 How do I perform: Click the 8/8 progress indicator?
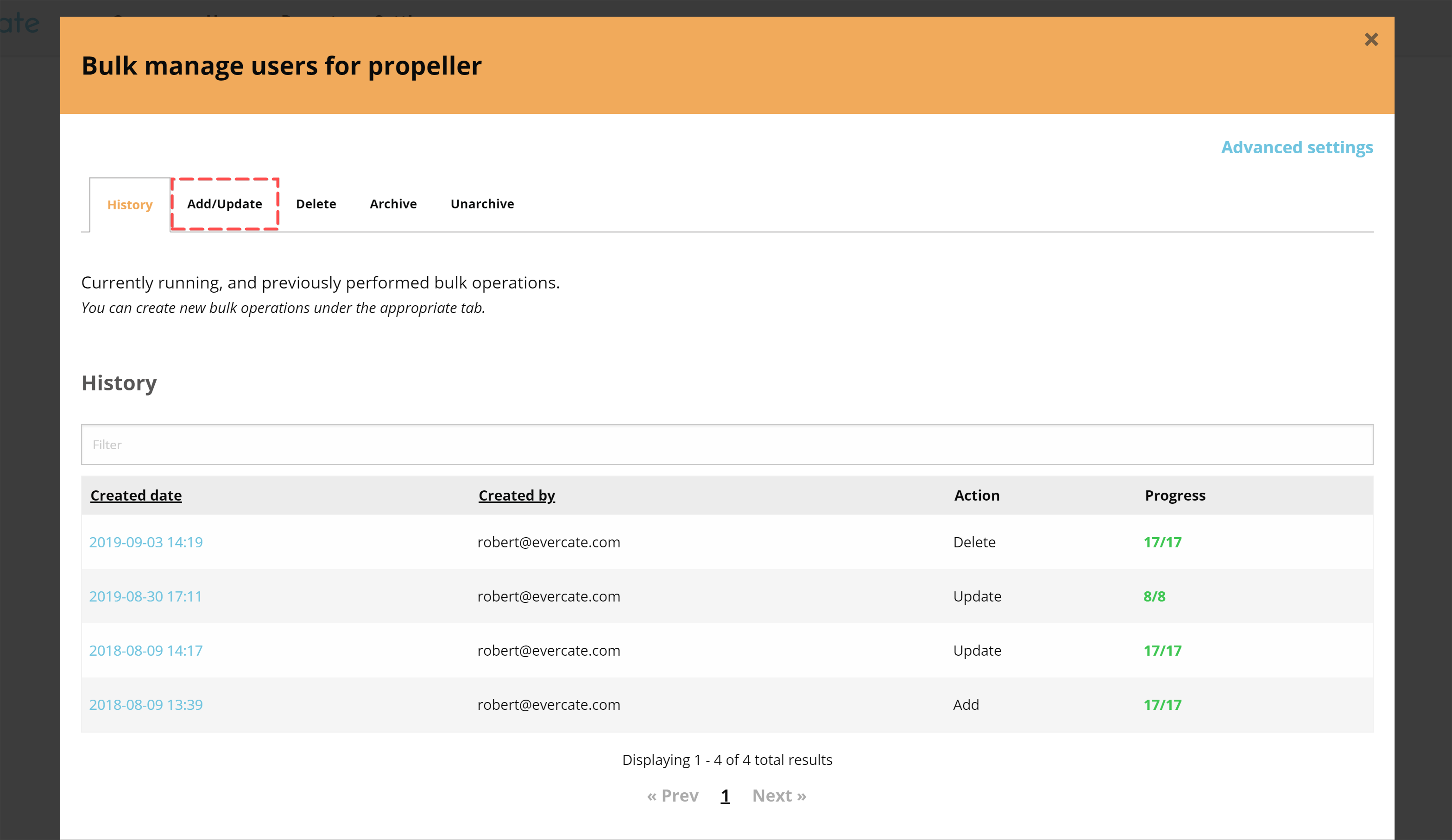point(1154,596)
